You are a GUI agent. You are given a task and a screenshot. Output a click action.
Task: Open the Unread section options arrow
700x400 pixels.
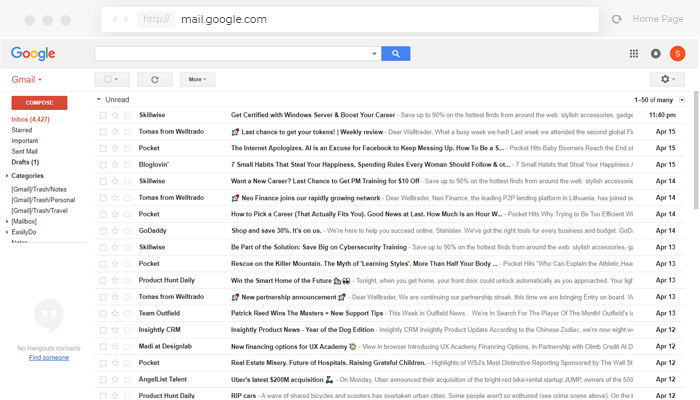(x=682, y=100)
